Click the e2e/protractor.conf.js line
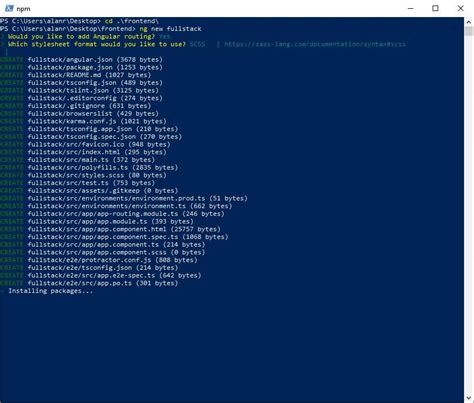The width and height of the screenshot is (474, 403). click(99, 260)
